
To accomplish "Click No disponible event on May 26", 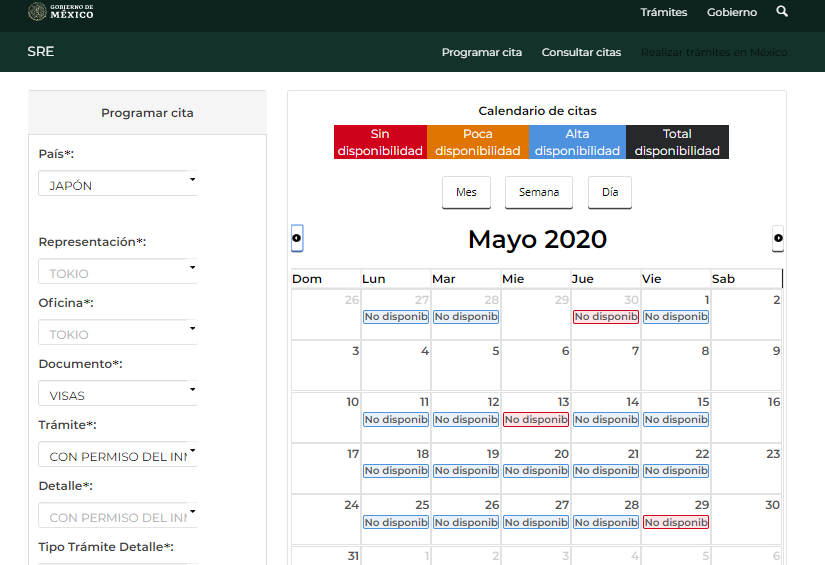I will [x=466, y=522].
